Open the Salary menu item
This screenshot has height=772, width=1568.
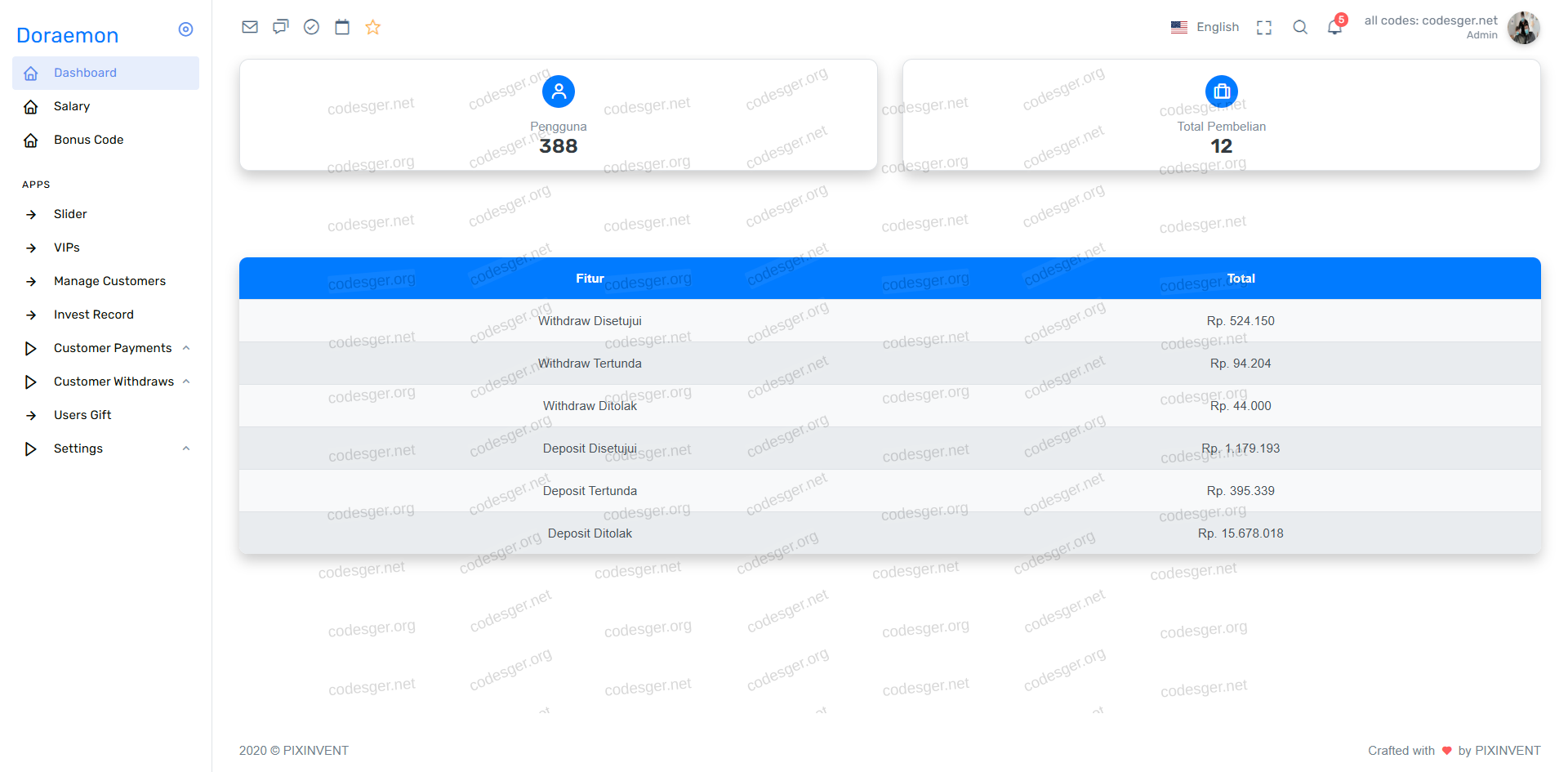pyautogui.click(x=72, y=106)
